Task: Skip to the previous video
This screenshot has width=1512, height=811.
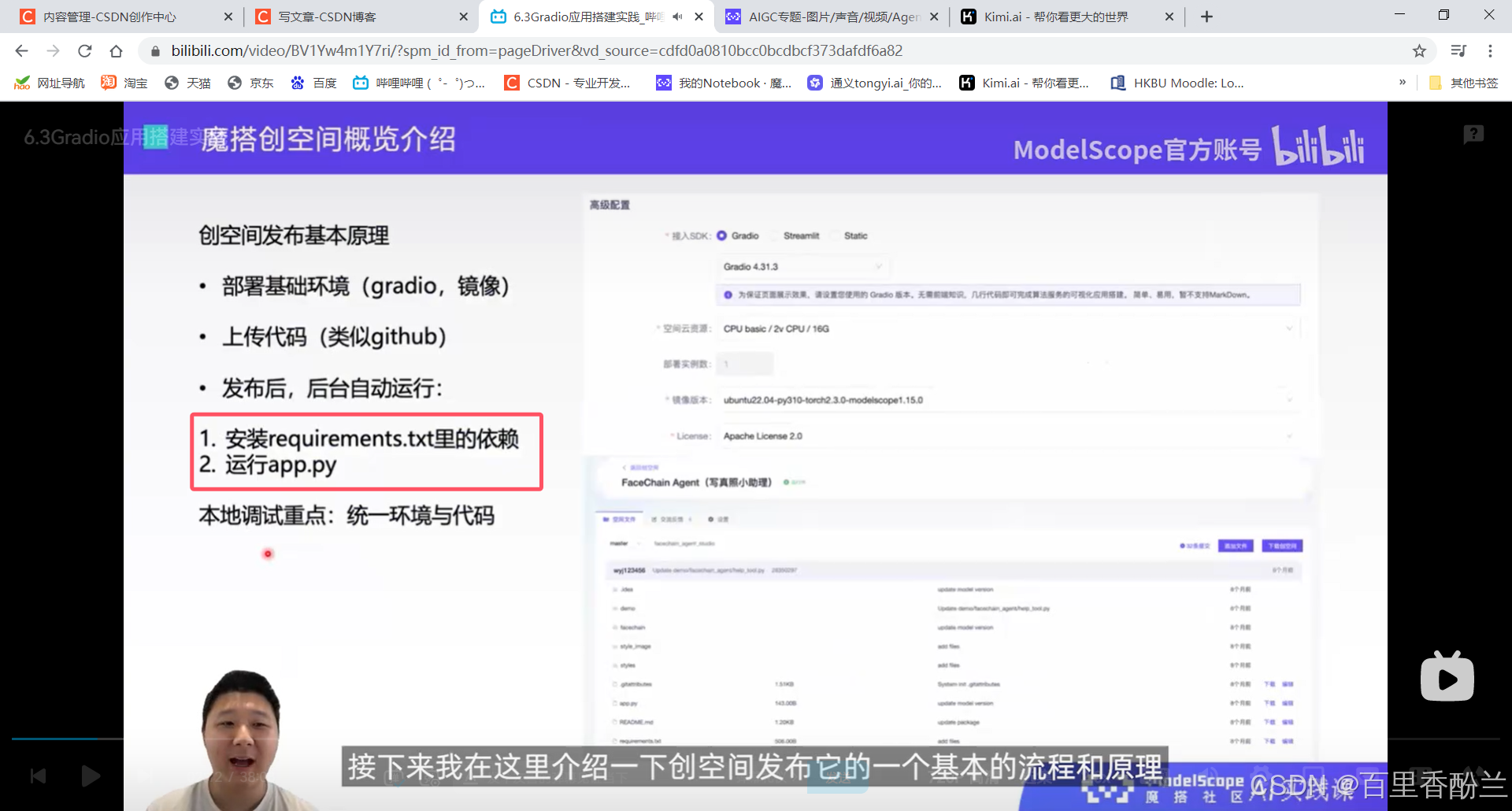Action: click(x=38, y=776)
